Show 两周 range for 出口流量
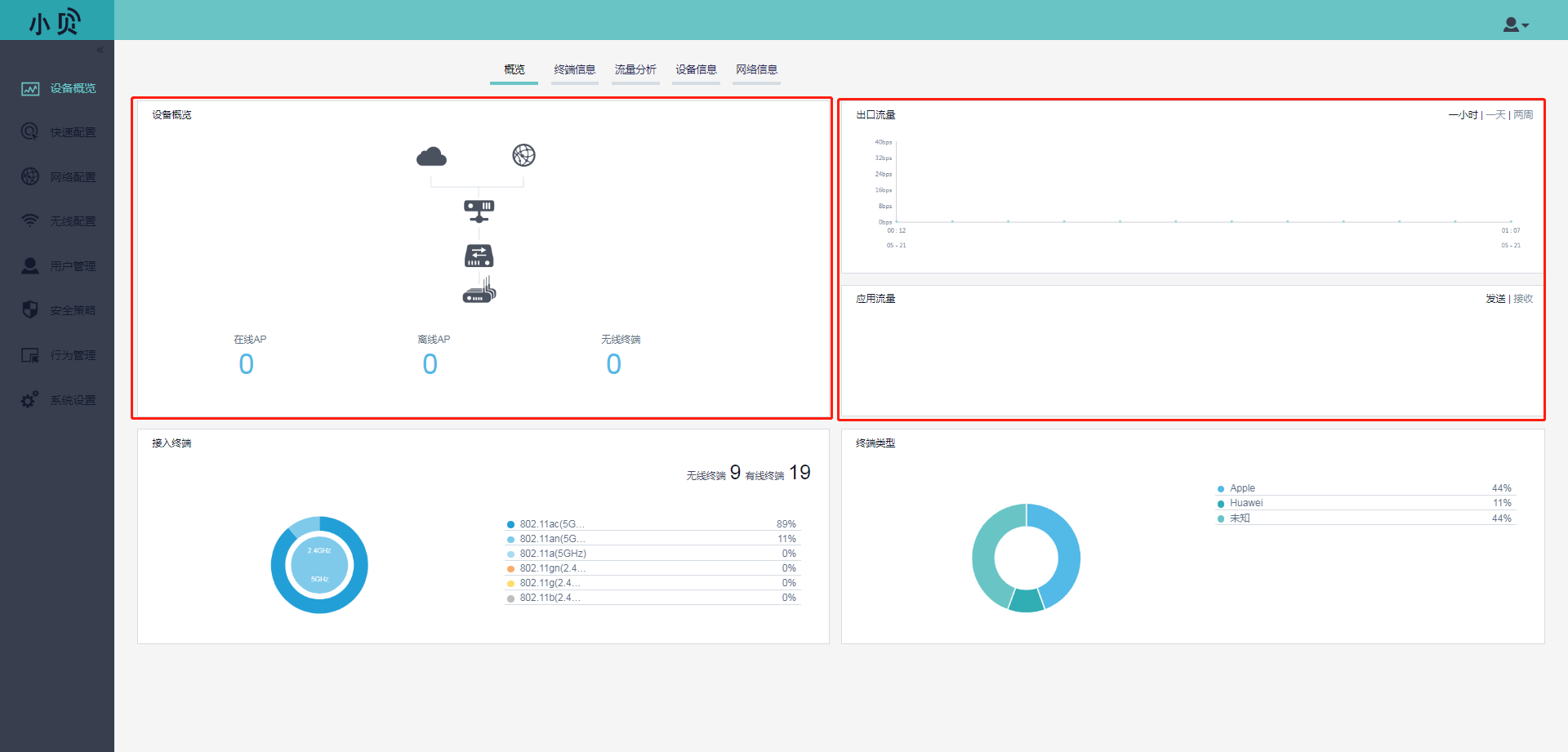Screen dimensions: 1568x752 click(1523, 115)
